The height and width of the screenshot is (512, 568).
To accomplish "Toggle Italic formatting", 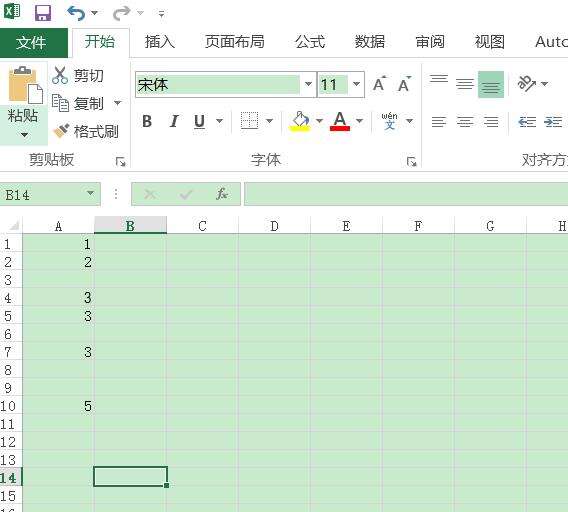I will [174, 121].
